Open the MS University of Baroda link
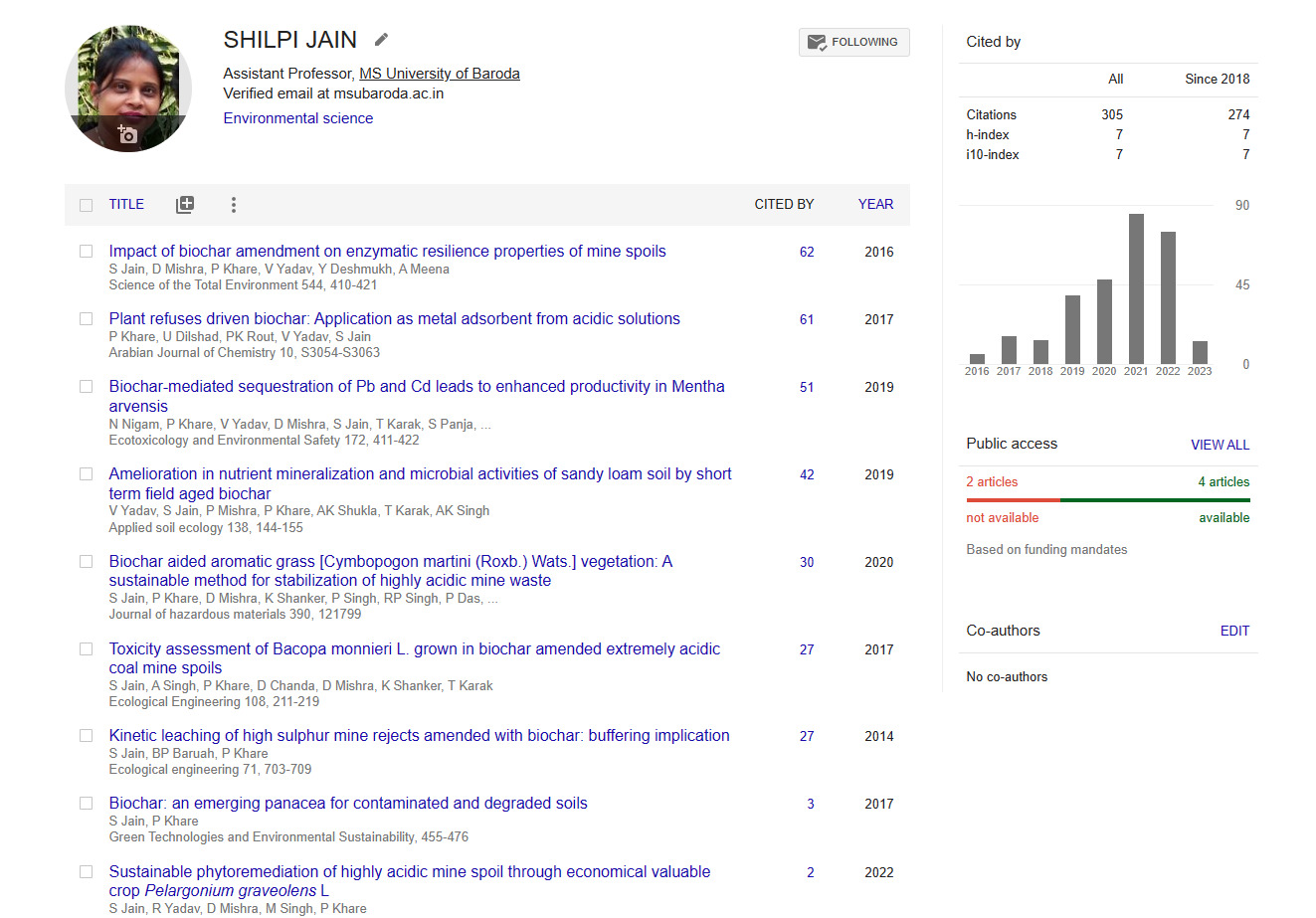1316x918 pixels. tap(439, 74)
